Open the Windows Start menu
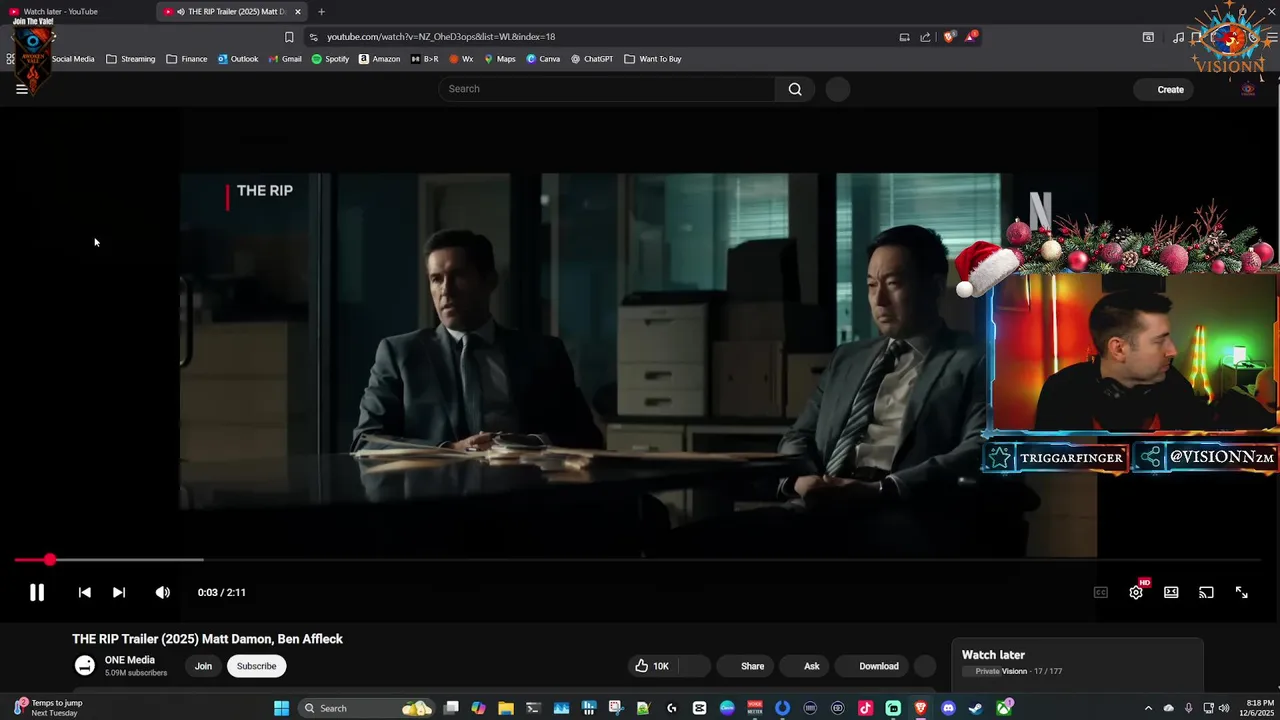This screenshot has height=720, width=1280. tap(282, 708)
